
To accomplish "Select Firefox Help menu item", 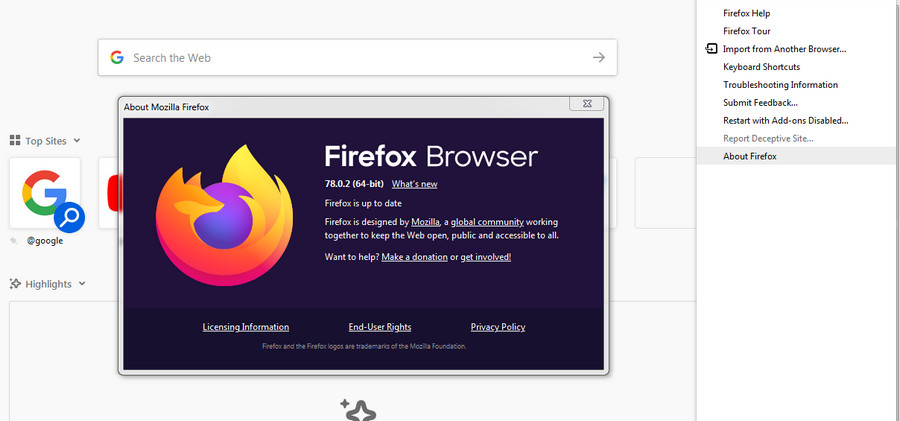I will [798, 13].
